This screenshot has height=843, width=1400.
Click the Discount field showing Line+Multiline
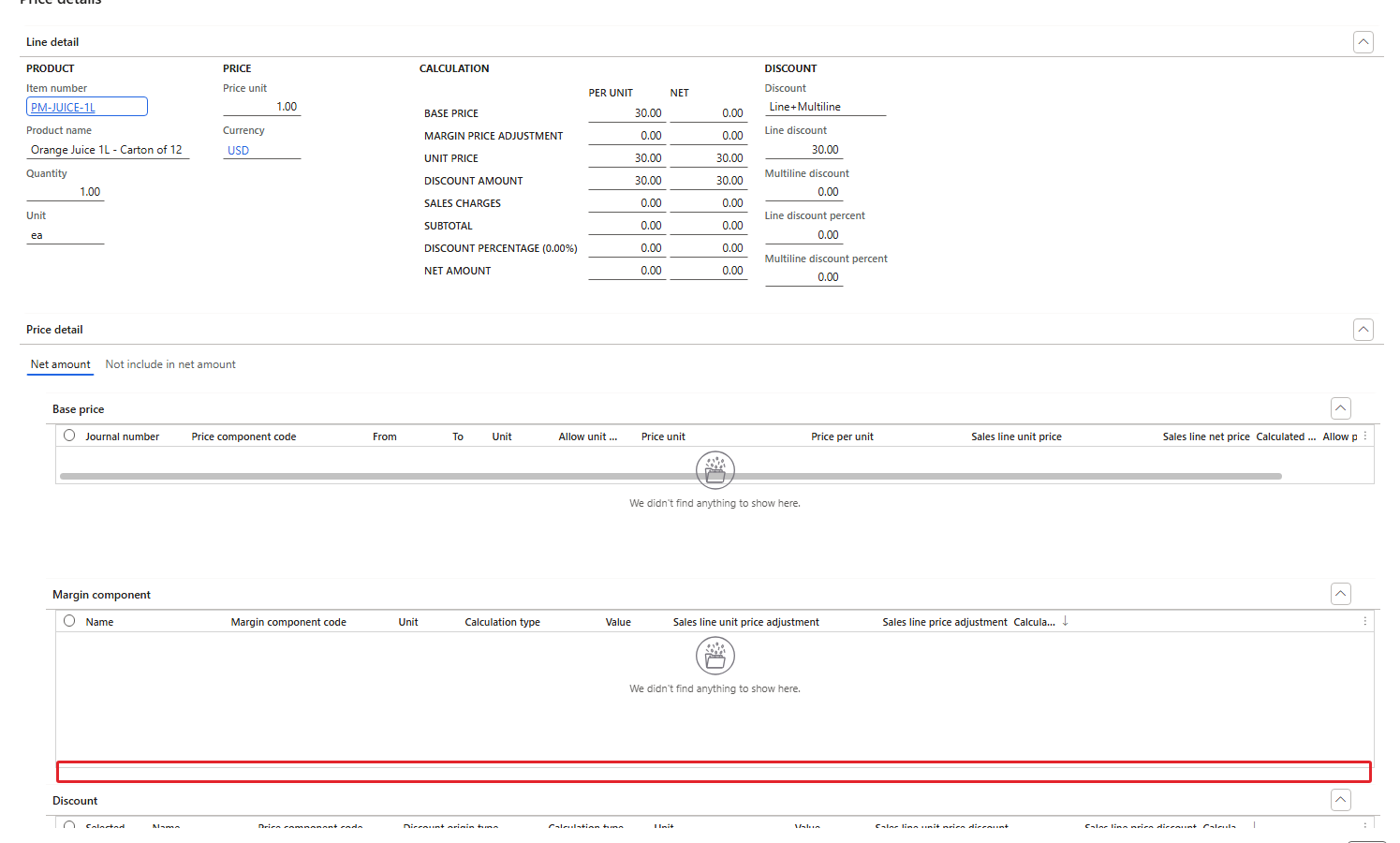coord(826,107)
